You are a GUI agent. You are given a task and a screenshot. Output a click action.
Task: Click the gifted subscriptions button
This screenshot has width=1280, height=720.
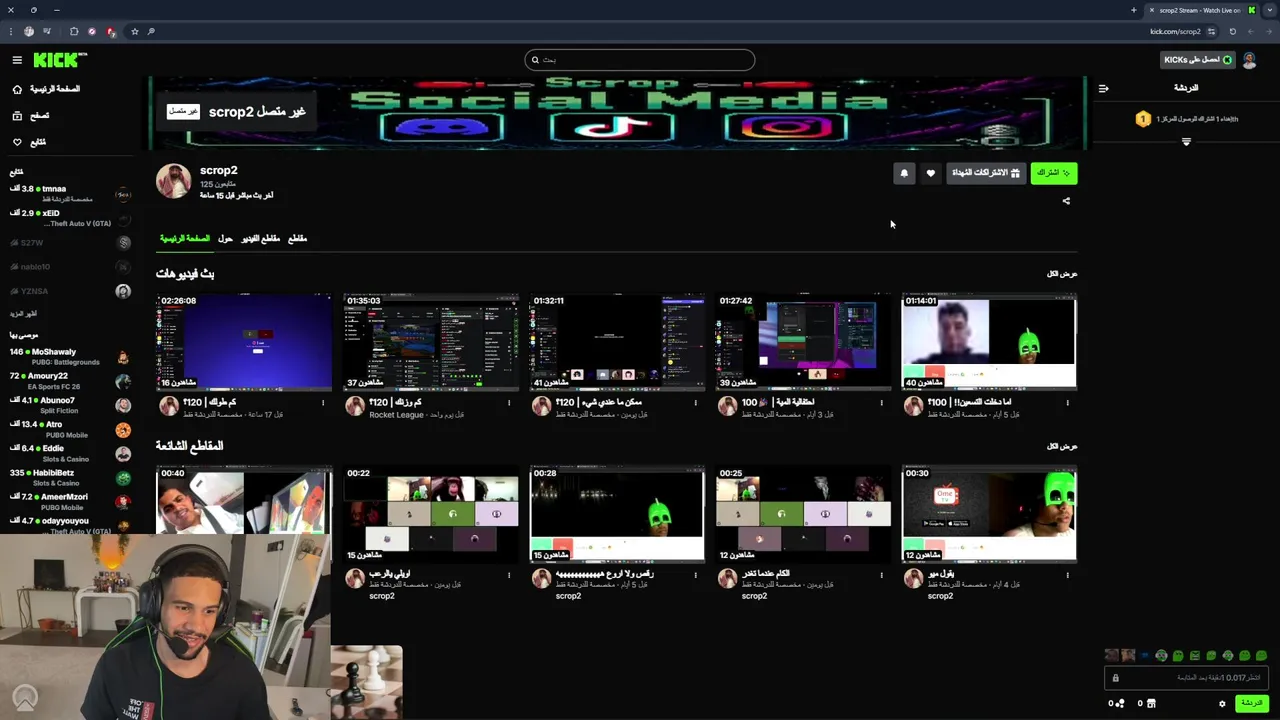pos(986,173)
